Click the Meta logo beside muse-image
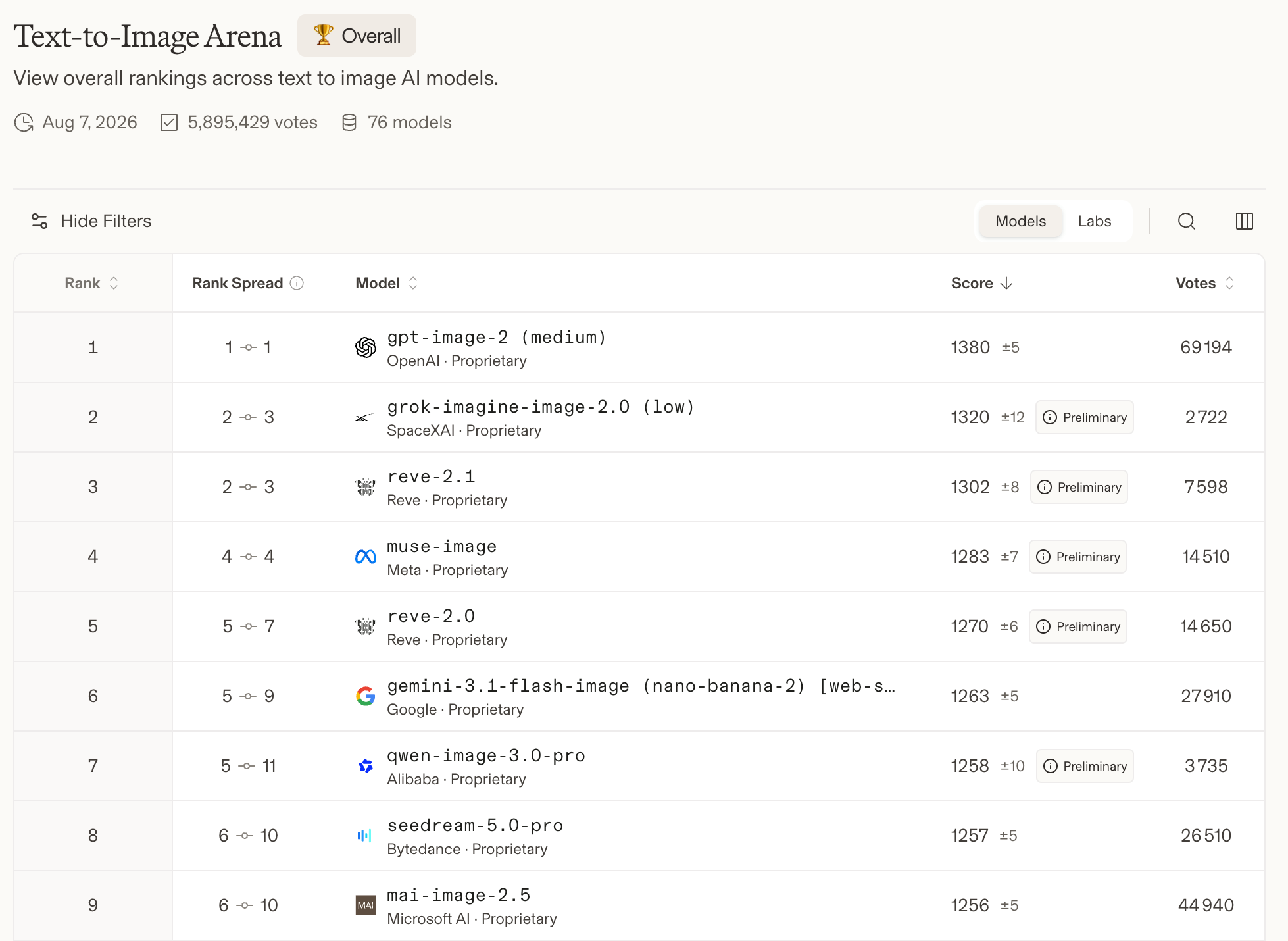The width and height of the screenshot is (1288, 941). [x=366, y=557]
